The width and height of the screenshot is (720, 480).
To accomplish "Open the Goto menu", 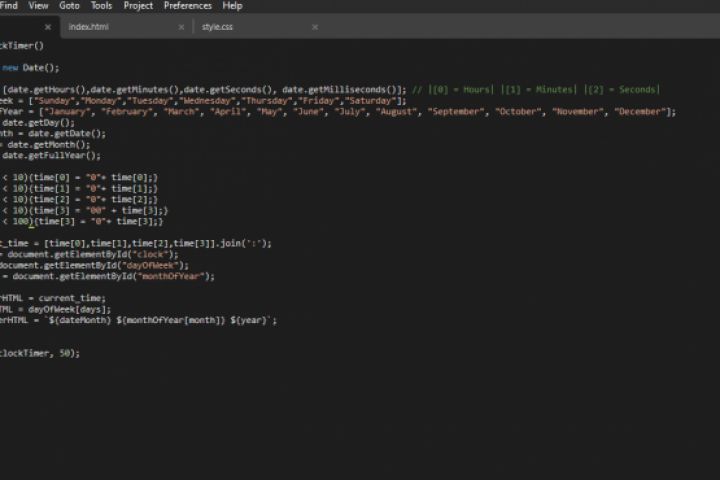I will 69,6.
